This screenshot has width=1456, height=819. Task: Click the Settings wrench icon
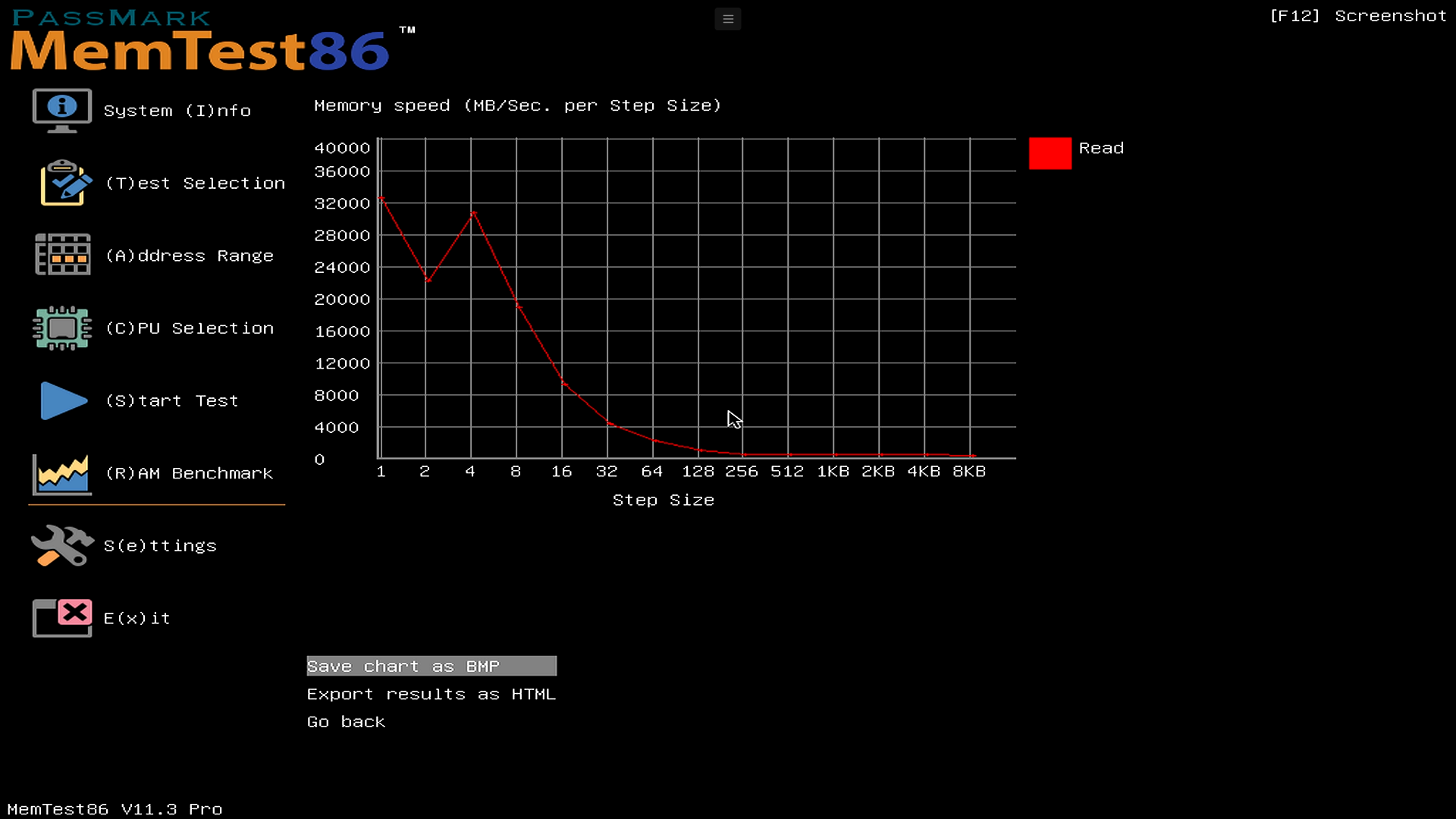[62, 545]
